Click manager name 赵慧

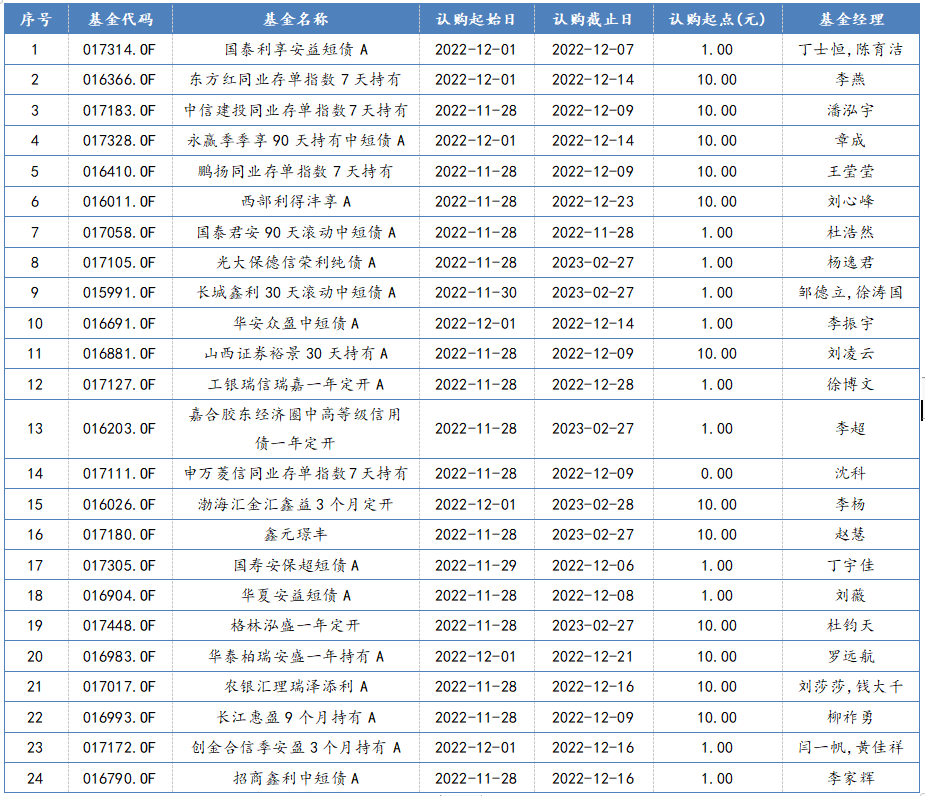coord(851,535)
